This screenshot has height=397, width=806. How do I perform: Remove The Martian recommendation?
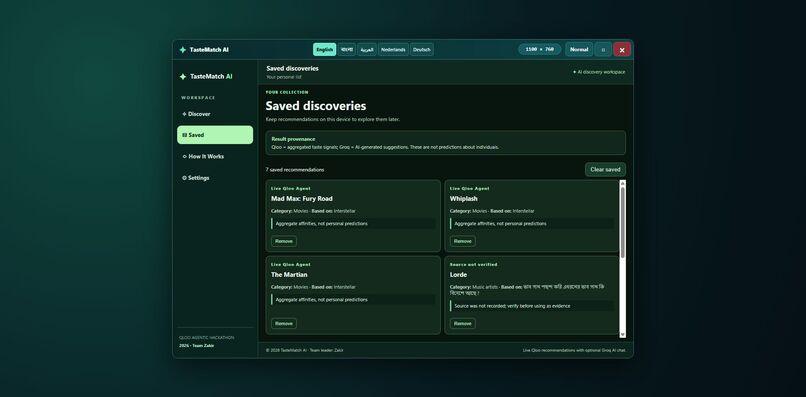pos(284,323)
